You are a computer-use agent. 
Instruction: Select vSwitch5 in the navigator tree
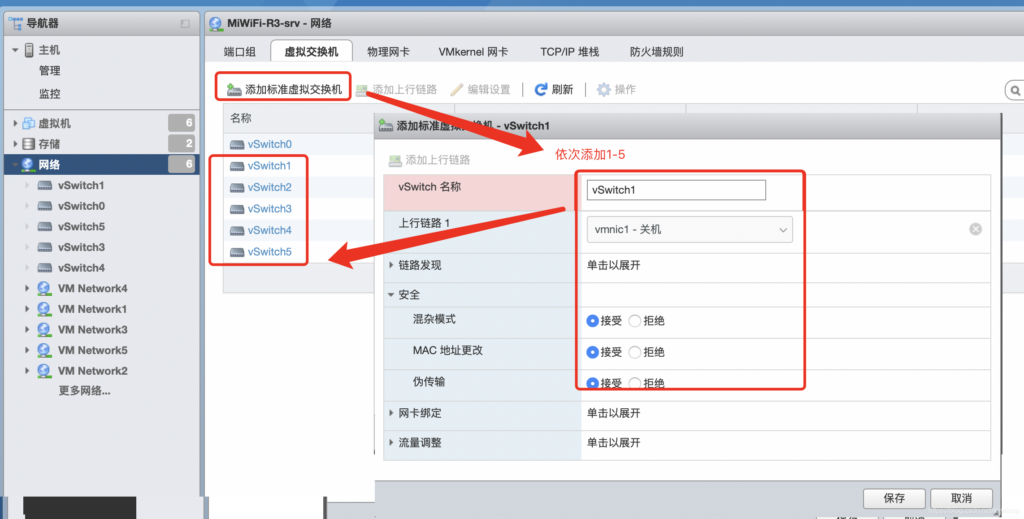click(81, 227)
